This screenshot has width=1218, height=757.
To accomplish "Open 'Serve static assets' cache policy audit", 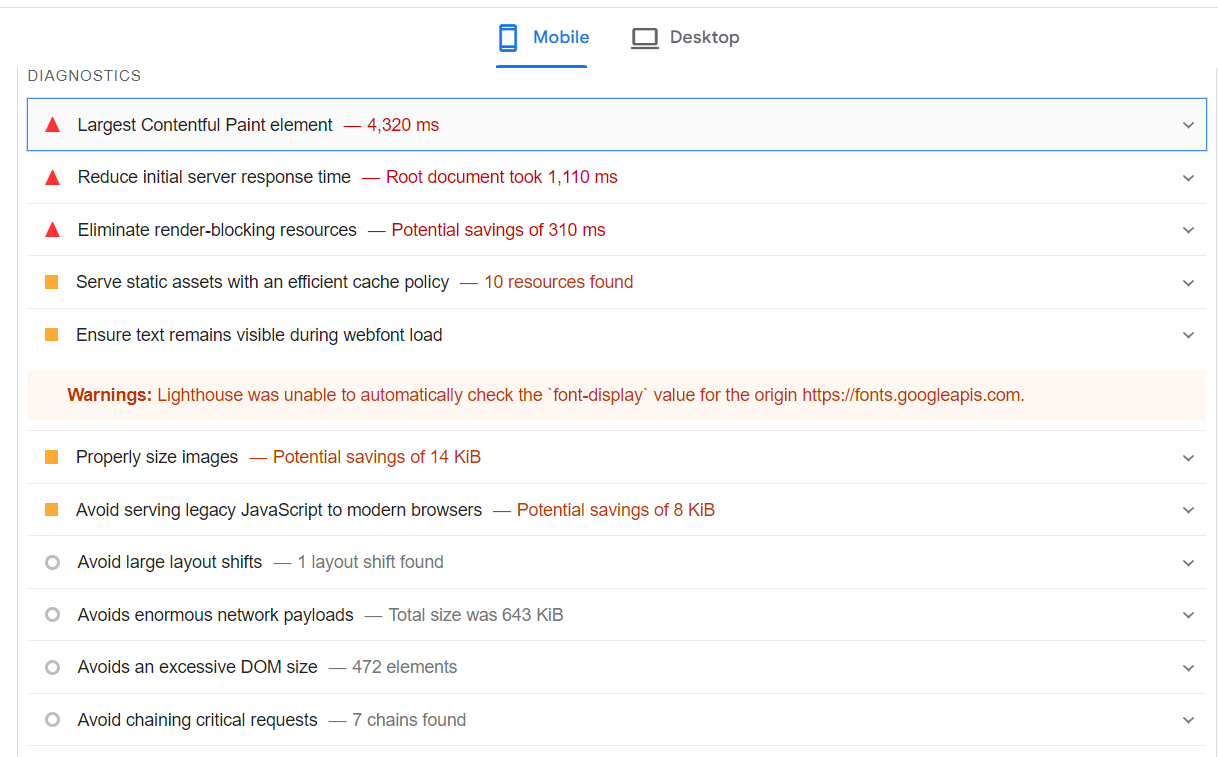I will click(x=262, y=282).
